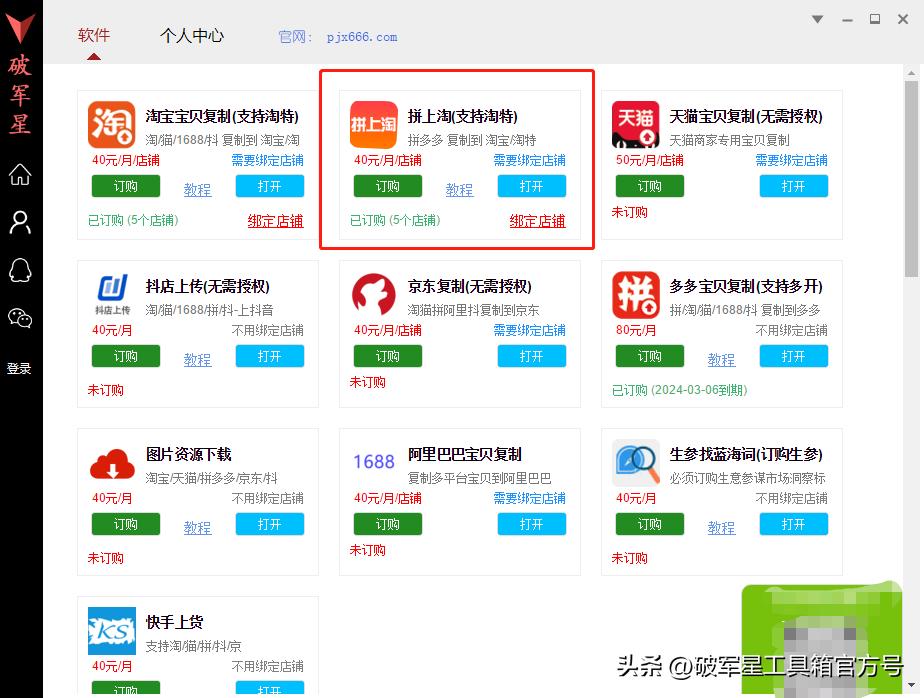This screenshot has width=924, height=698.
Task: Click the 拼上淘 app icon
Action: (373, 125)
